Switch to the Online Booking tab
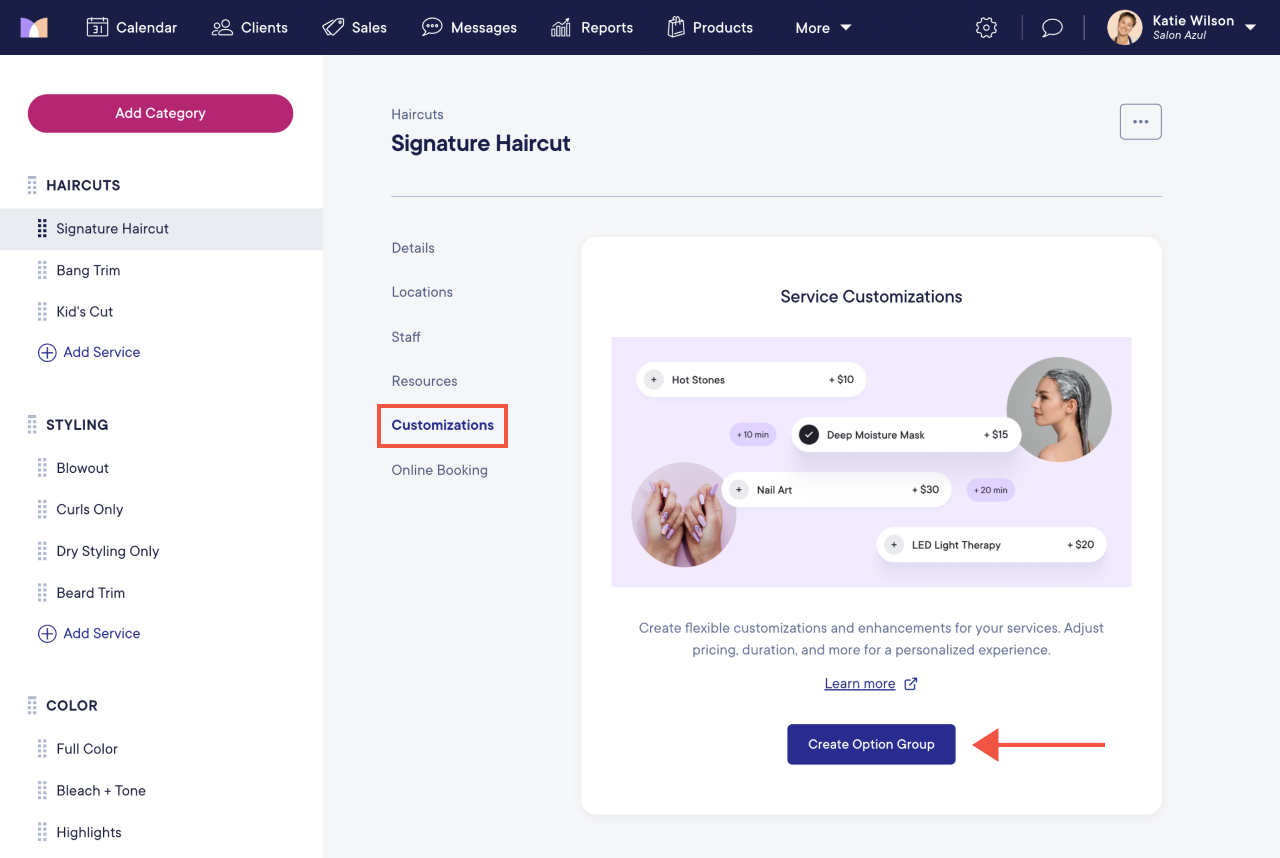The height and width of the screenshot is (858, 1280). [440, 469]
